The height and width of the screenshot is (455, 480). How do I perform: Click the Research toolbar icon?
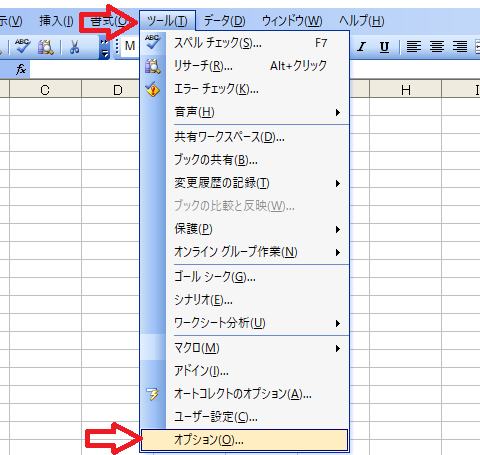tap(45, 47)
